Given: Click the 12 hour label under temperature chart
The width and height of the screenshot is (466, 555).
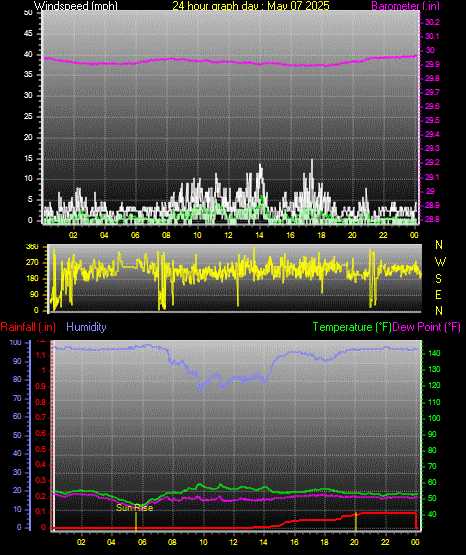Looking at the screenshot, I should coord(233,542).
